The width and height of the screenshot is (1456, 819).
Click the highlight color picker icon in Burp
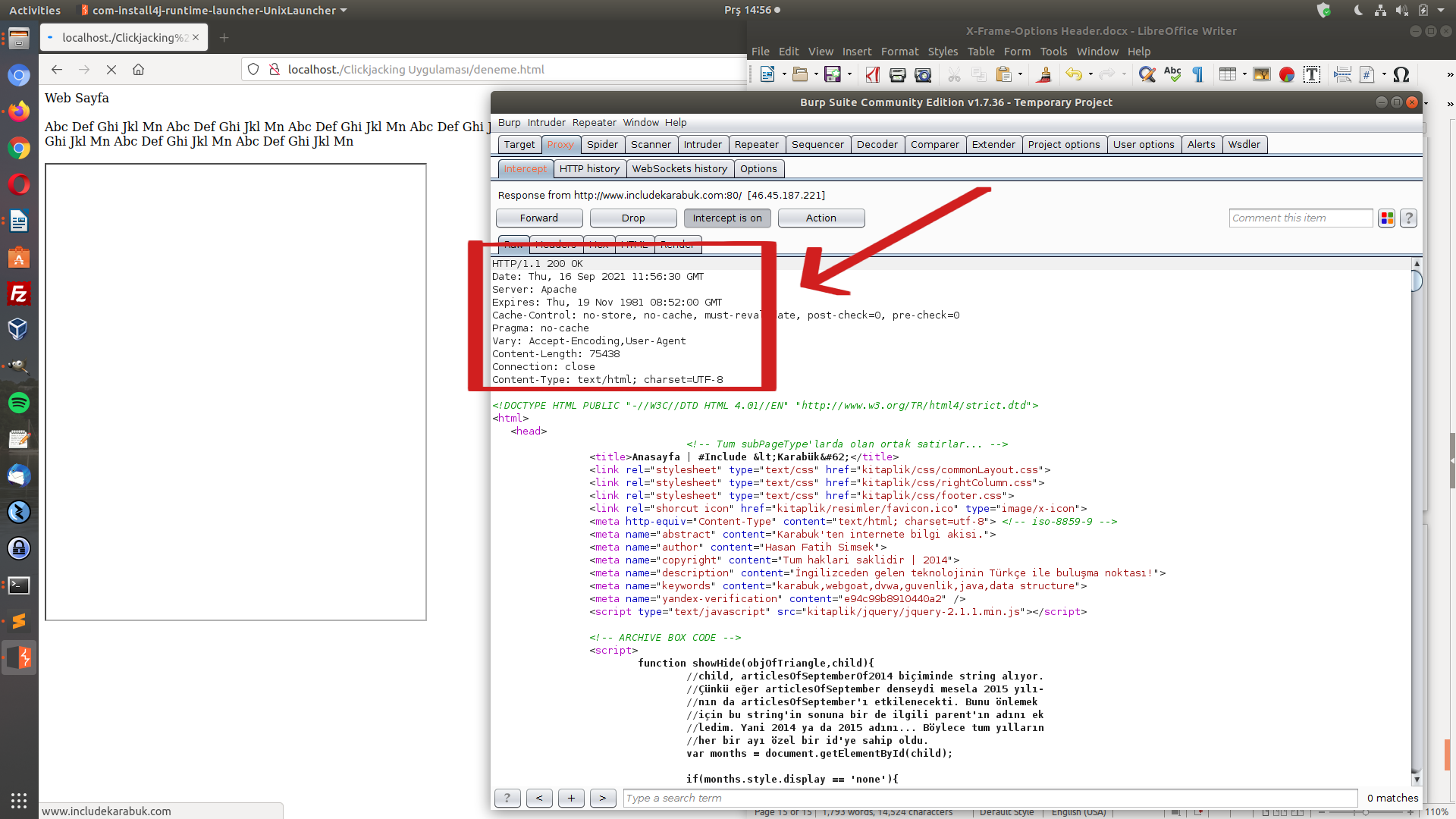click(x=1387, y=218)
